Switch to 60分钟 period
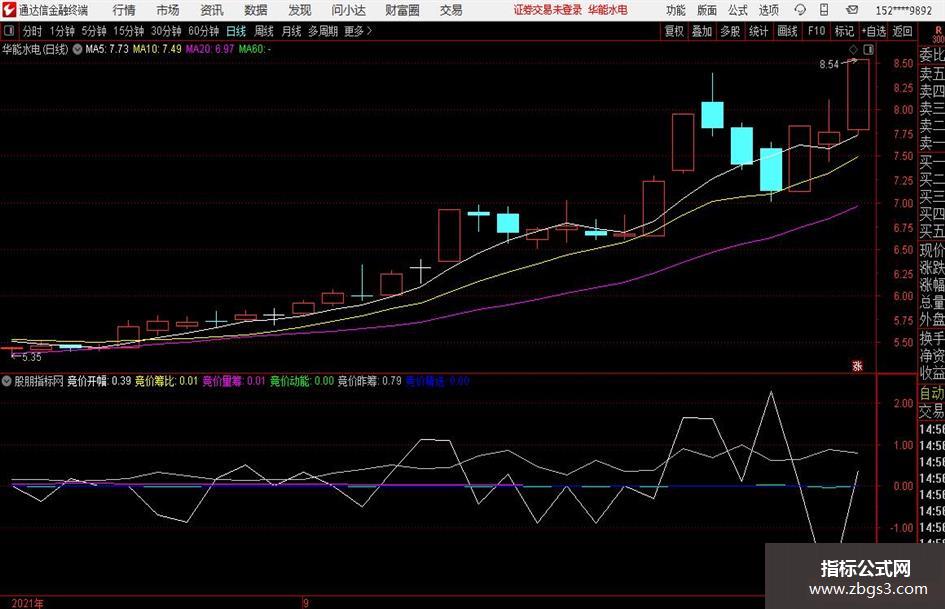945x609 pixels. [x=203, y=31]
